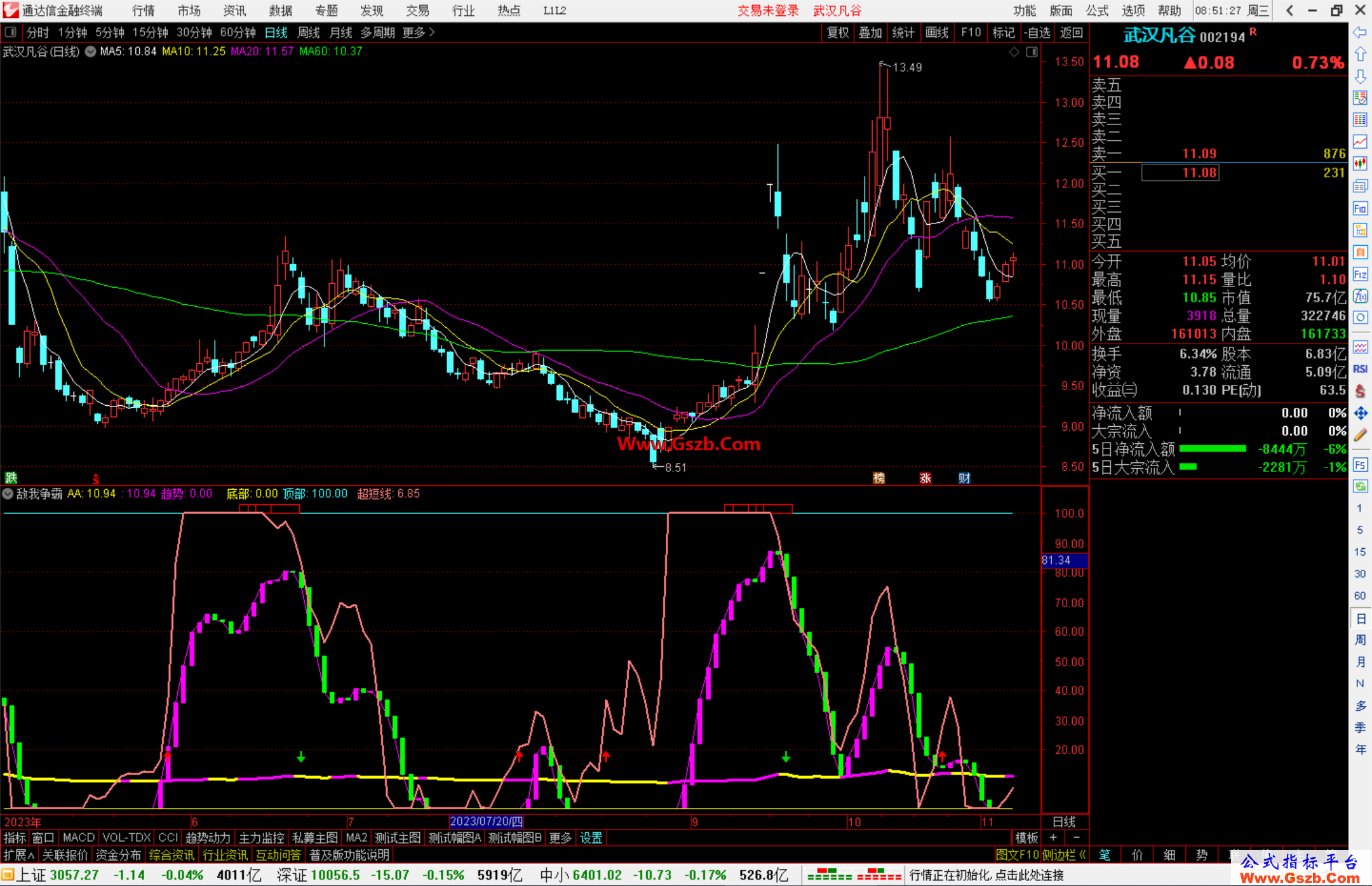Click the round toggle beside 武汉凡谷(日线)

90,52
